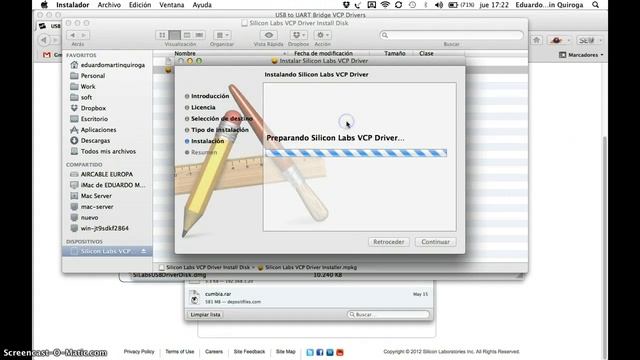The image size is (640, 360).
Task: Open browser Marcadores dropdown
Action: [581, 55]
